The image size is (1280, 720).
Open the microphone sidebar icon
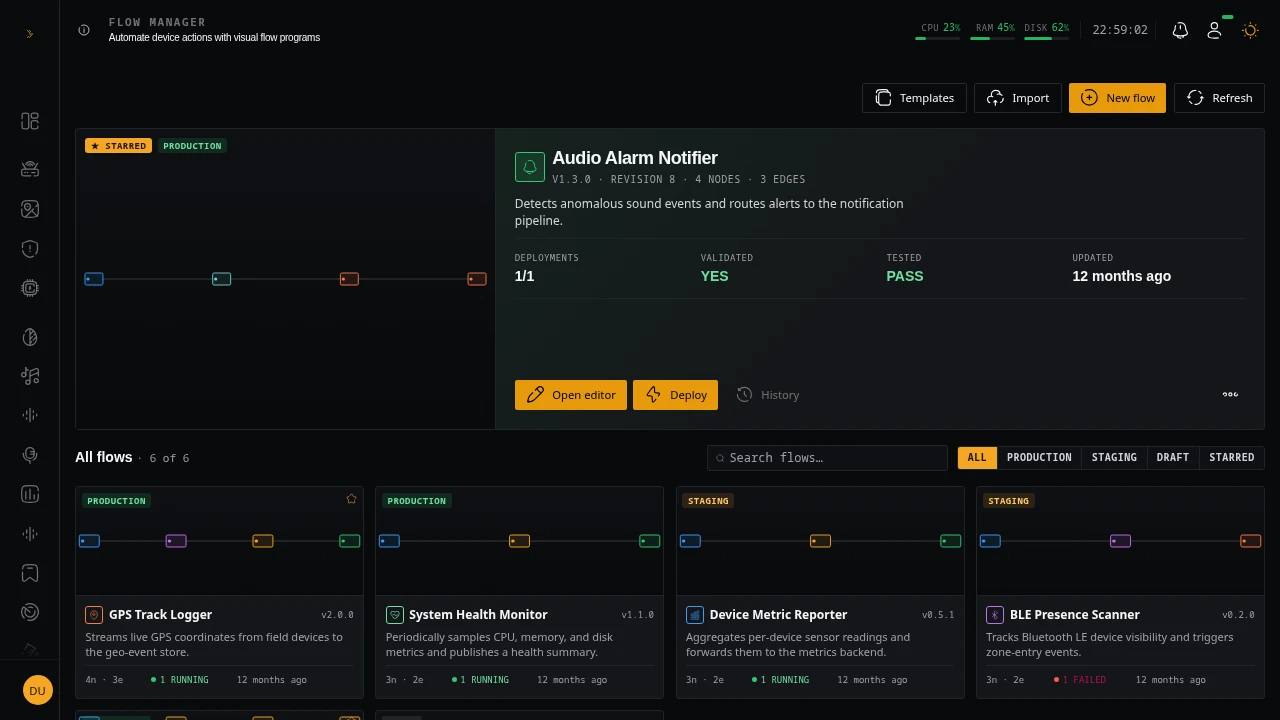pyautogui.click(x=30, y=455)
